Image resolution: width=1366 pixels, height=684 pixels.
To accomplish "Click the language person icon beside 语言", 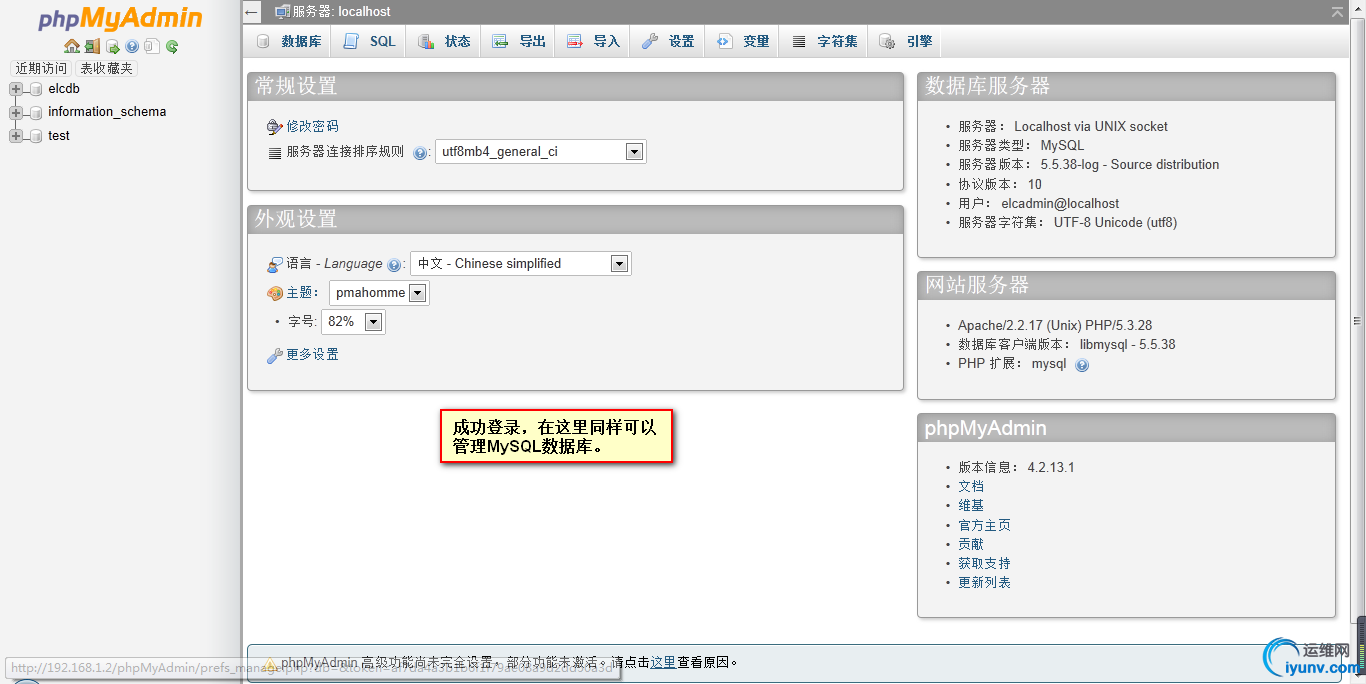I will click(x=275, y=265).
